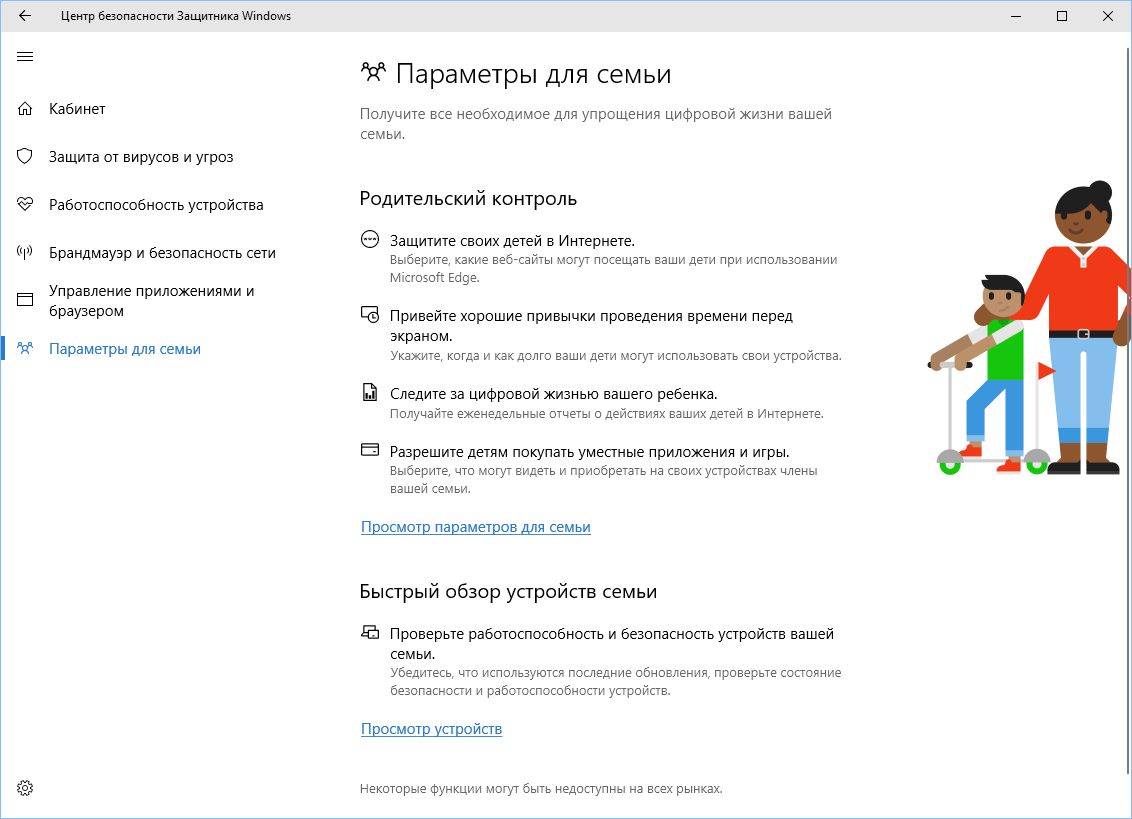Open the settings gear at bottom left

tap(24, 788)
